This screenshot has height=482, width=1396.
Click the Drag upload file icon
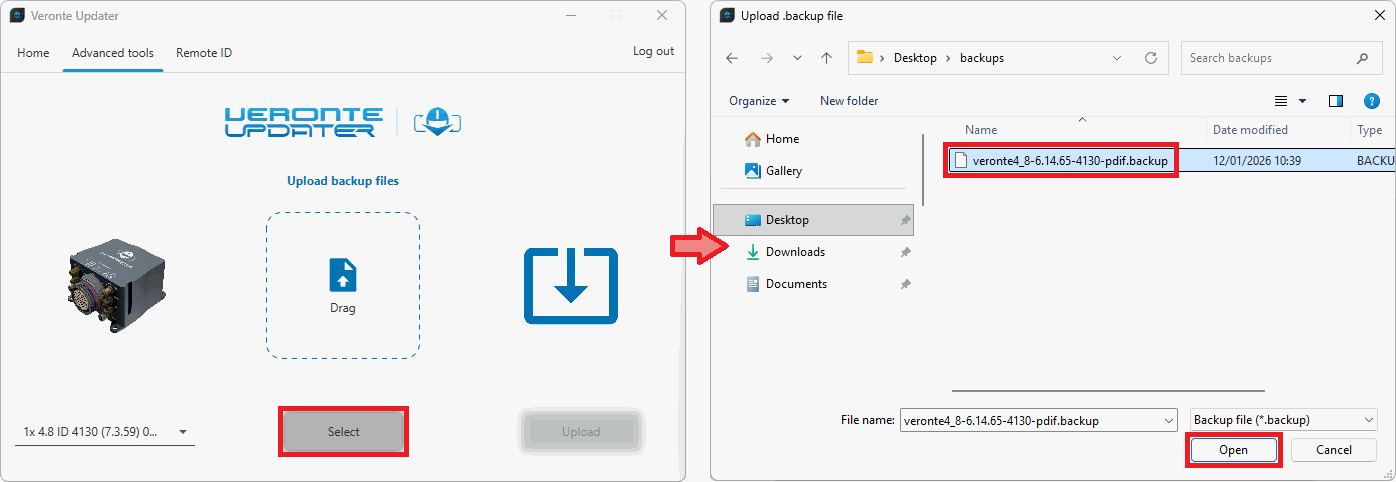click(343, 275)
